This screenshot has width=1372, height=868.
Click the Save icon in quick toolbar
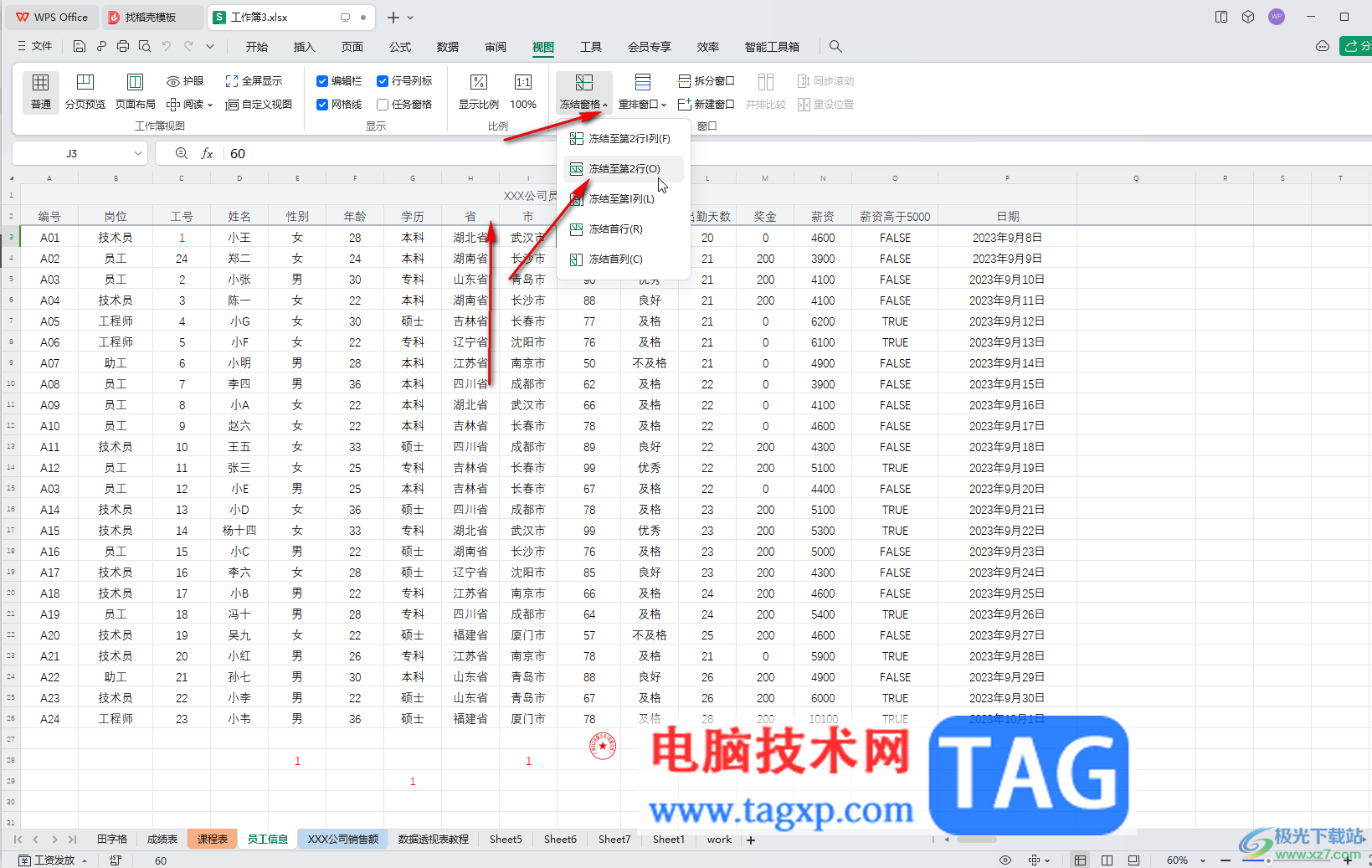point(80,46)
